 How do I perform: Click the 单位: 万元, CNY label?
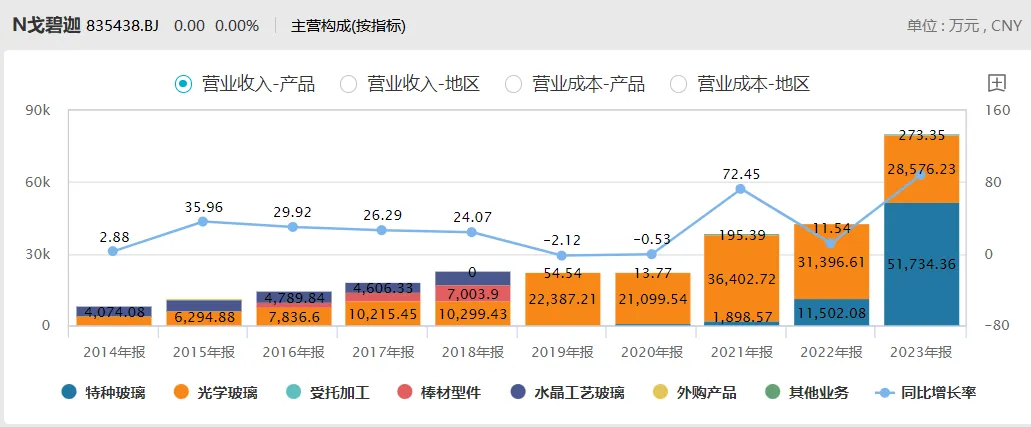[x=965, y=26]
